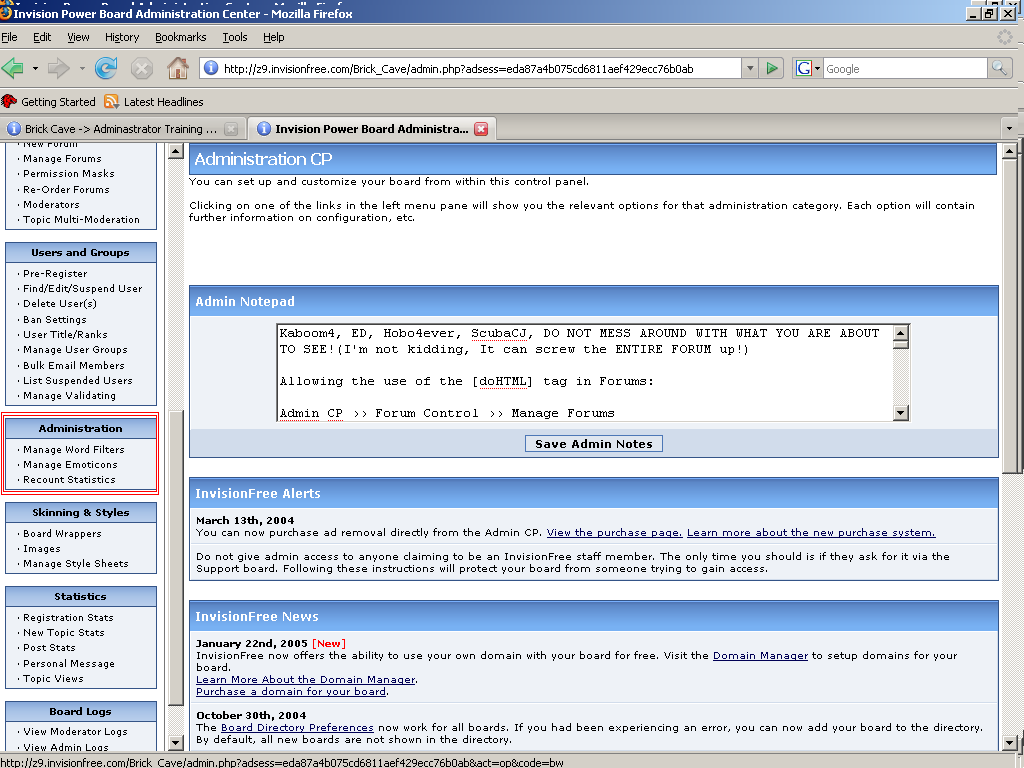Viewport: 1024px width, 768px height.
Task: Click Purchase a domain for your board
Action: click(x=291, y=692)
